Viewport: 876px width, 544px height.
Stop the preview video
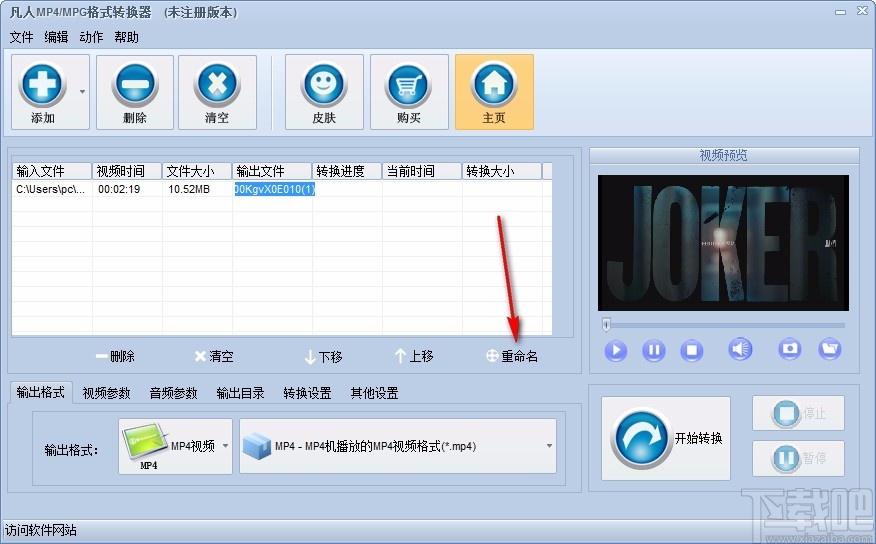pos(692,350)
